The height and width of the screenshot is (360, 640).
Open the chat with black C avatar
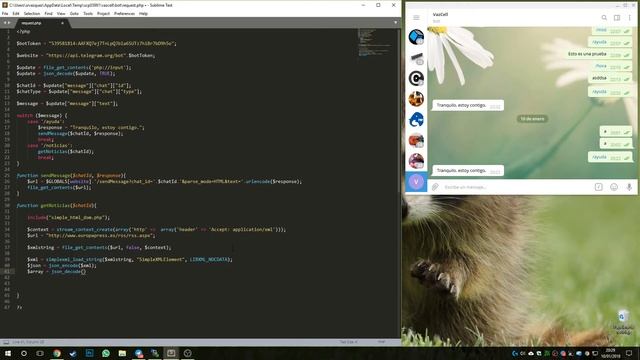[416, 78]
